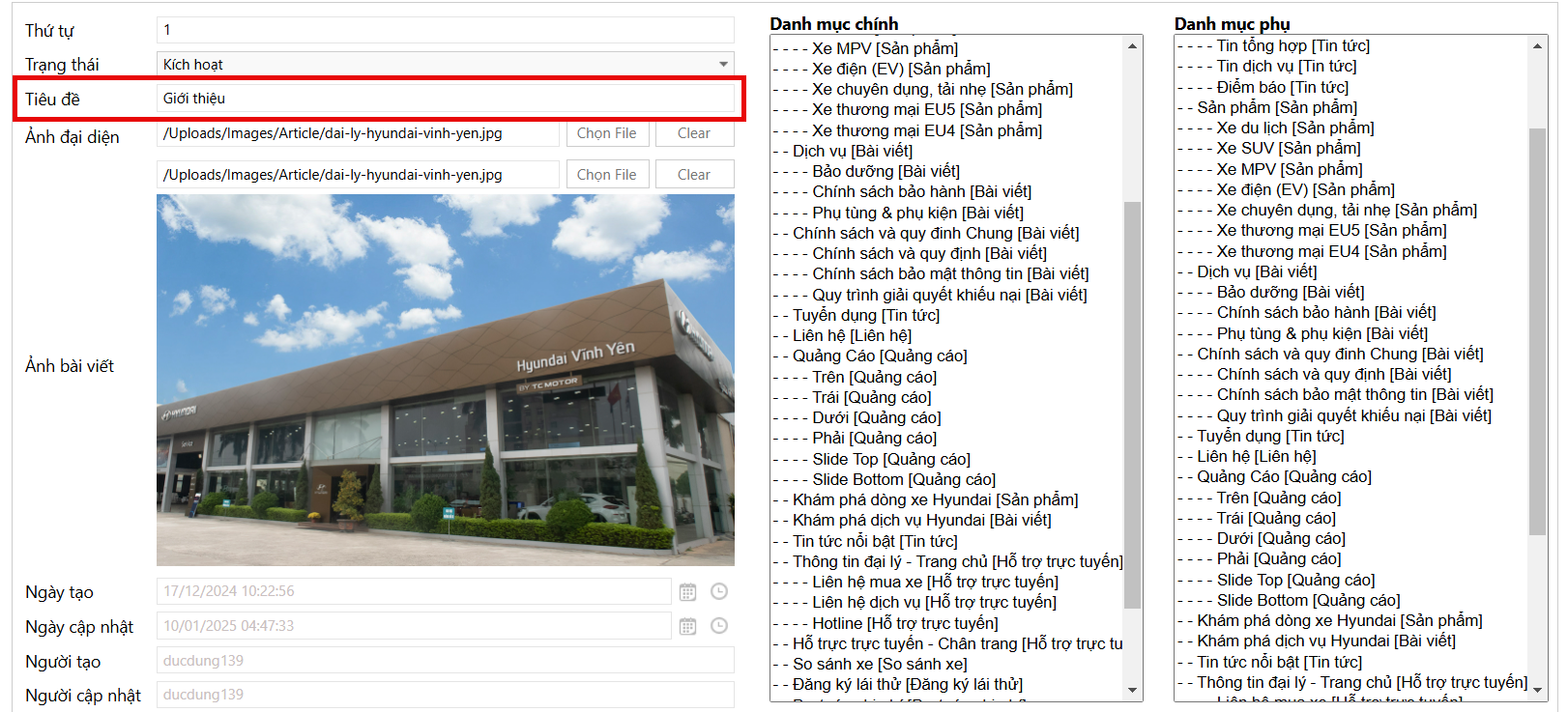
Task: Click Chọn File for Ảnh bài viết
Action: [606, 175]
